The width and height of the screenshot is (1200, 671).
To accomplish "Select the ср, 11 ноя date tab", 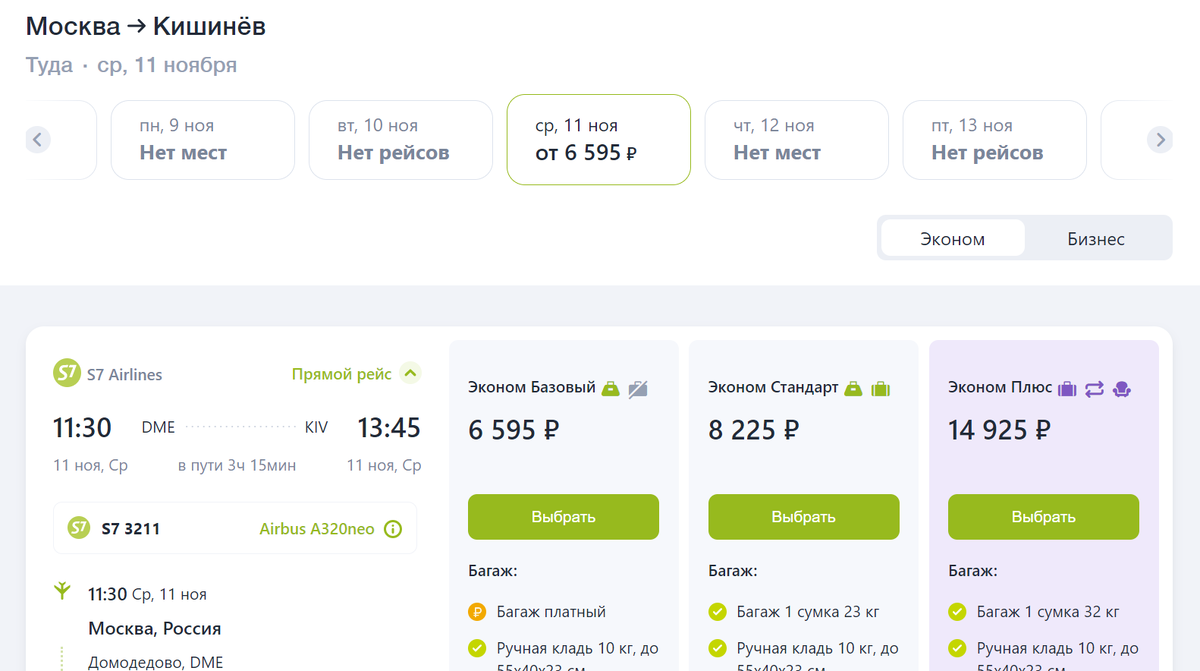I will pos(598,140).
